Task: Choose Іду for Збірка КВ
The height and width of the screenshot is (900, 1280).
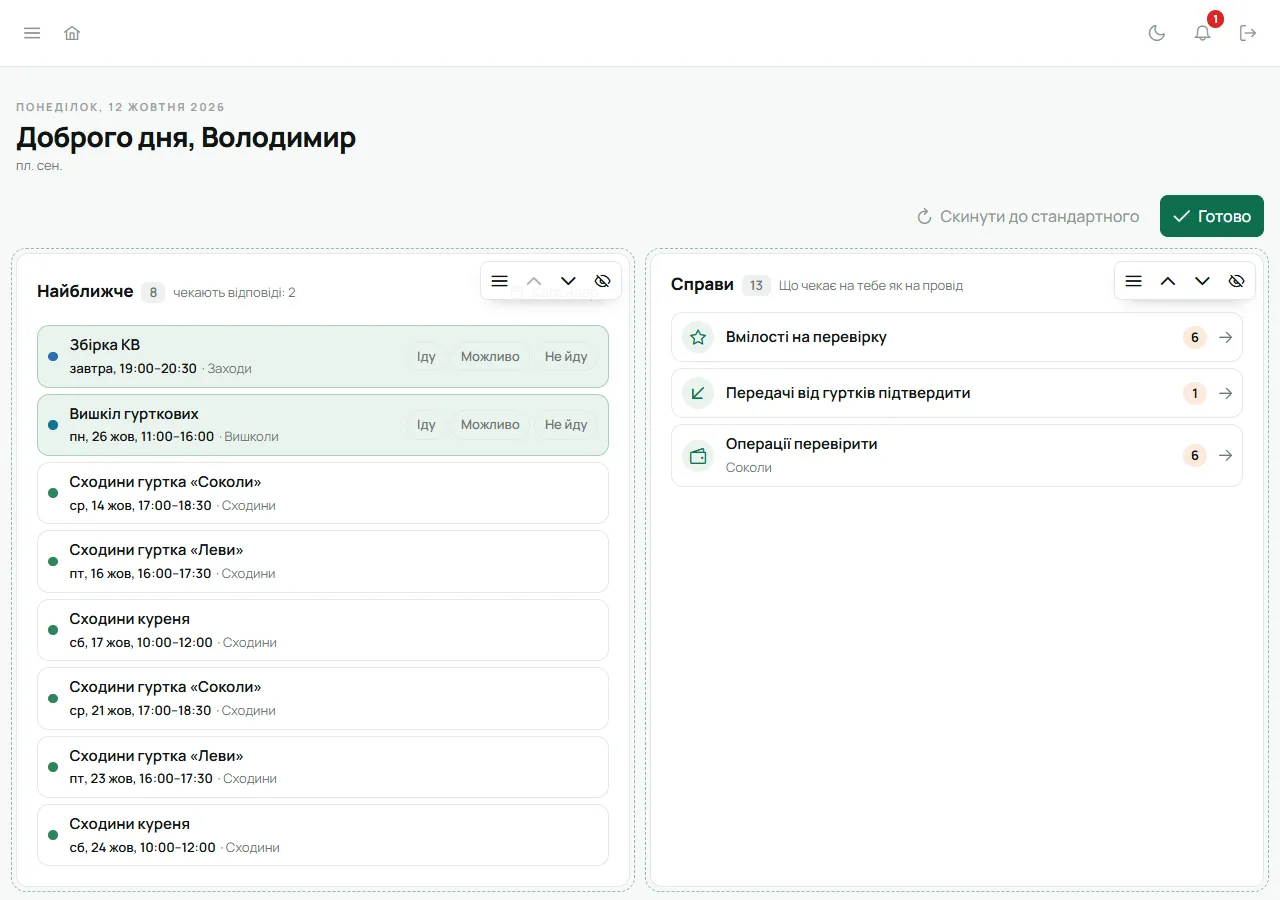Action: [426, 356]
